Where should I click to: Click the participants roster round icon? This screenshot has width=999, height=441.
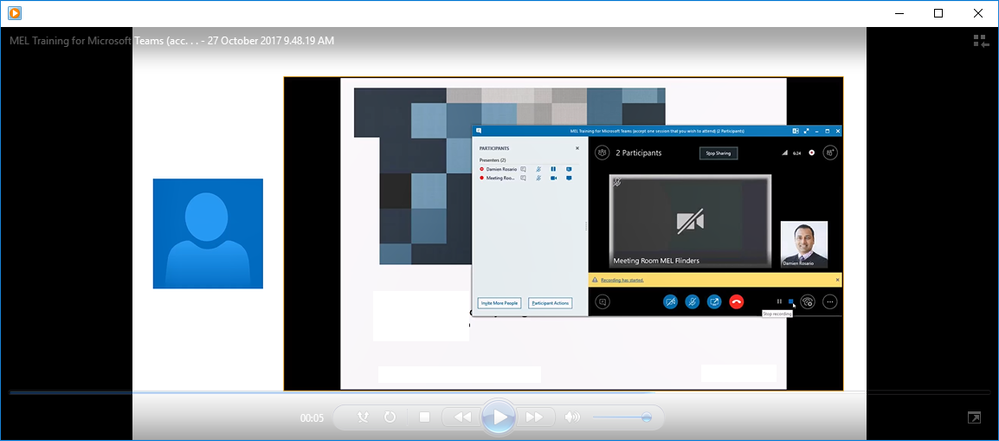(602, 152)
